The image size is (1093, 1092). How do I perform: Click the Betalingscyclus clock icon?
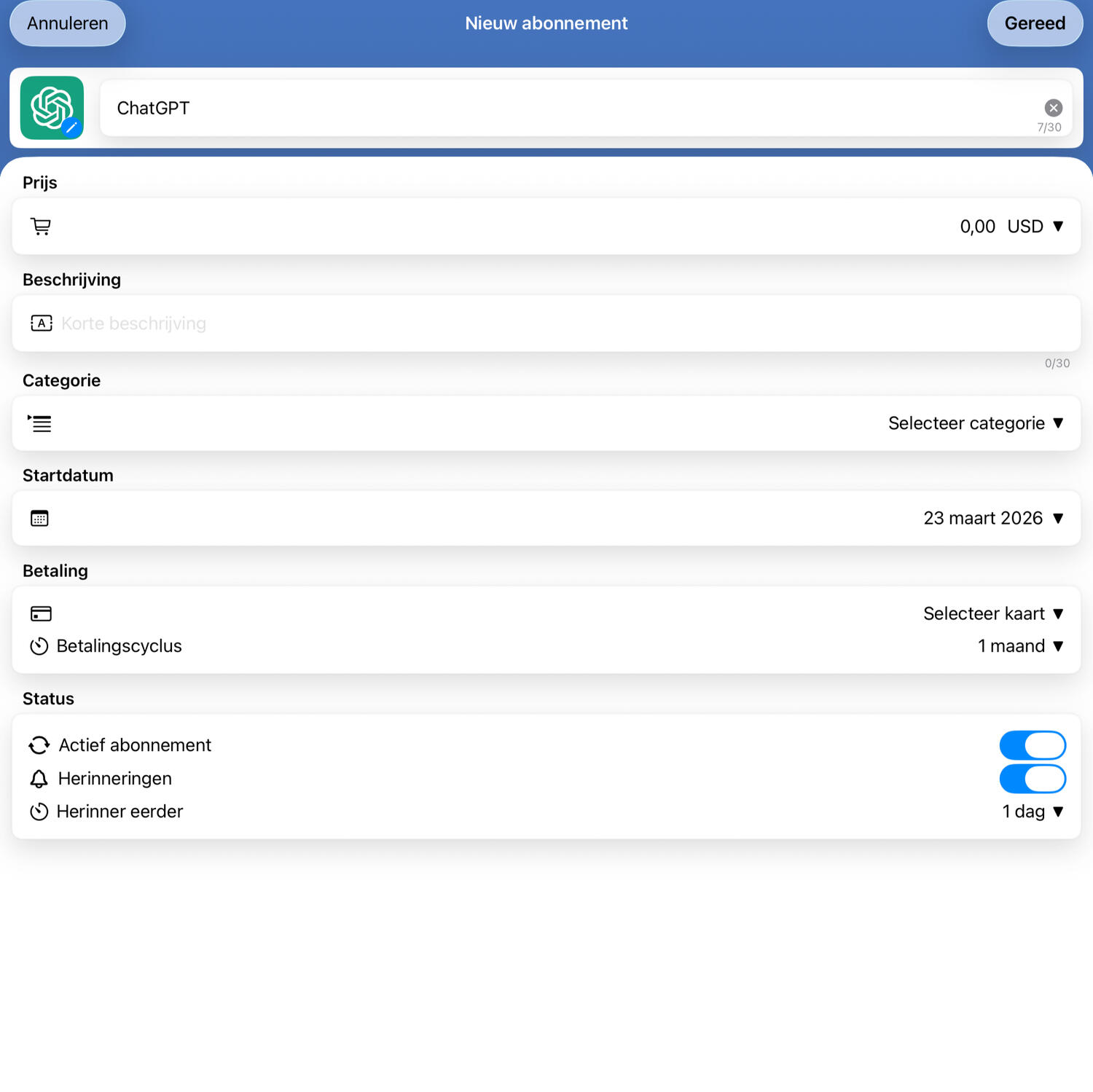pos(39,646)
